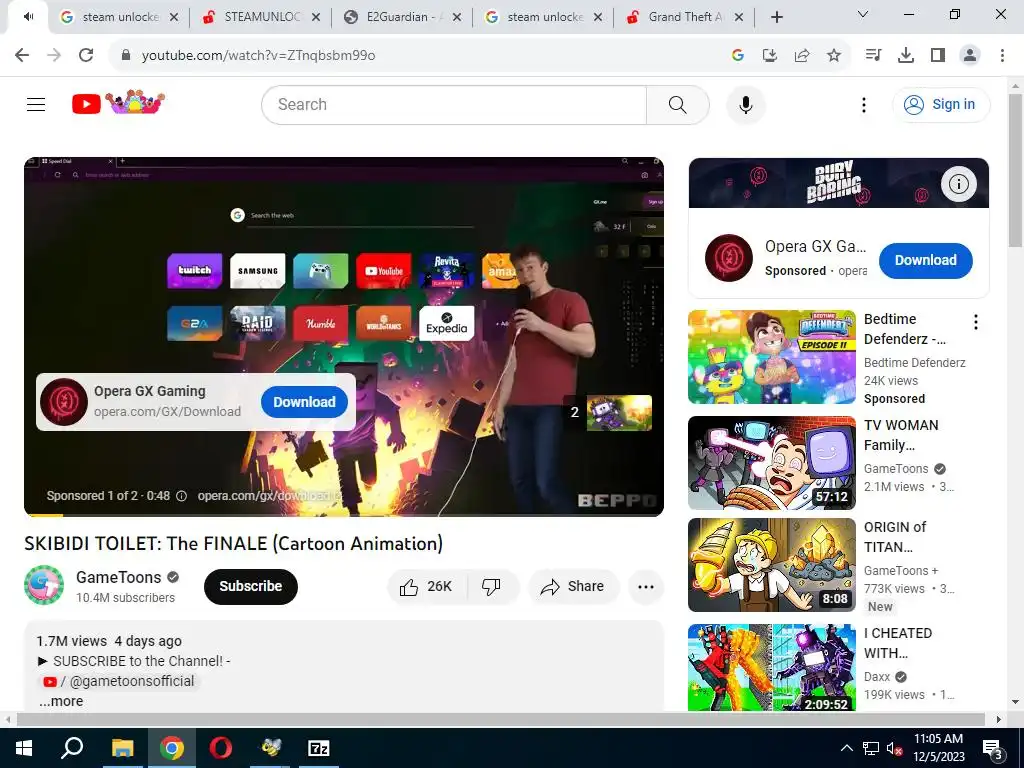Image resolution: width=1024 pixels, height=768 pixels.
Task: Switch to the Grand Theft Auto tab
Action: pos(684,17)
